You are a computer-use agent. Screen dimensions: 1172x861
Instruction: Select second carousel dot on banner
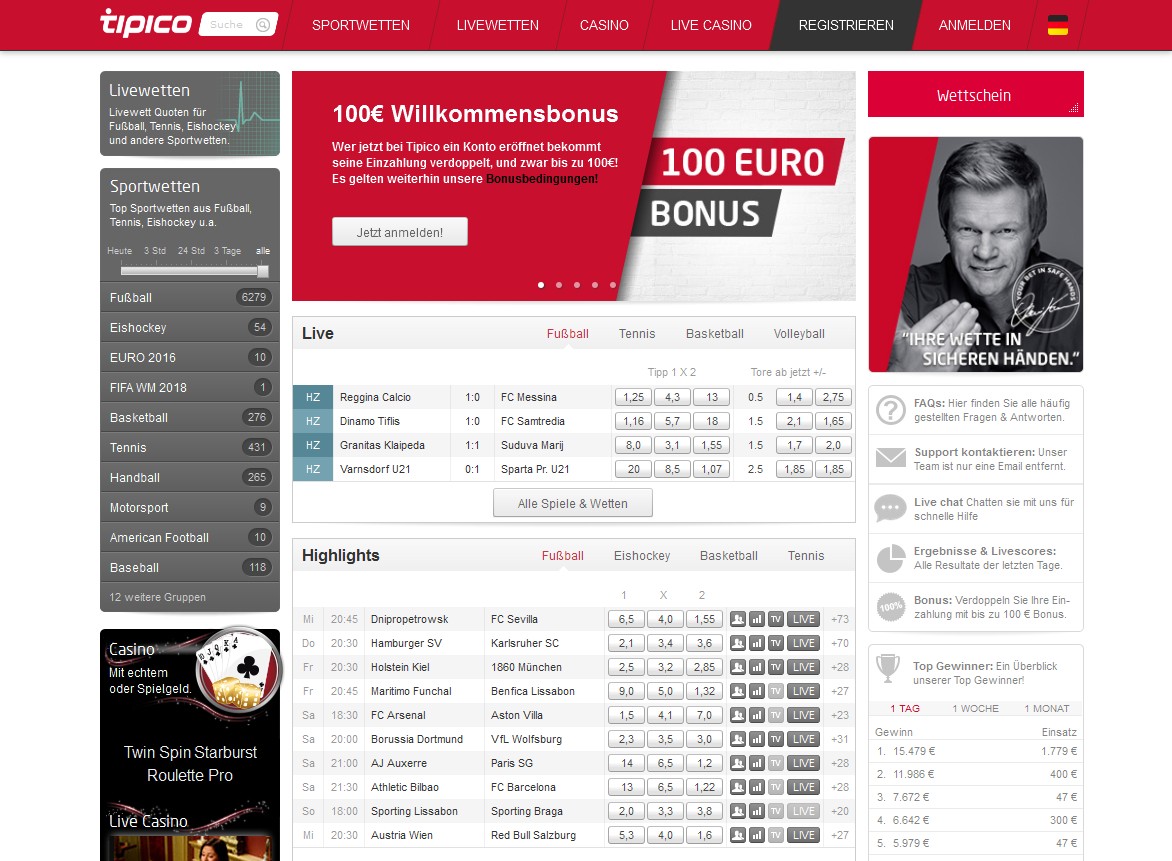click(559, 285)
